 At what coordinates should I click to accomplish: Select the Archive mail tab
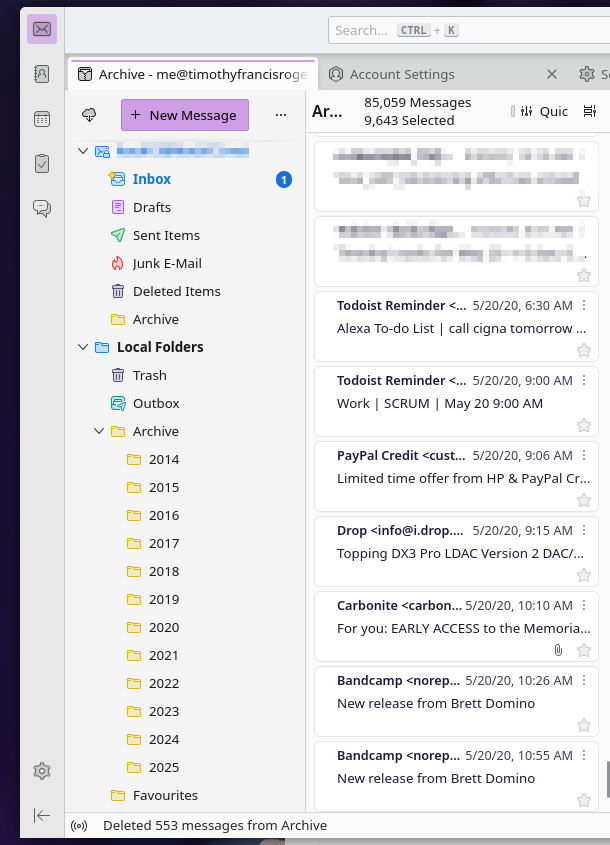point(190,74)
